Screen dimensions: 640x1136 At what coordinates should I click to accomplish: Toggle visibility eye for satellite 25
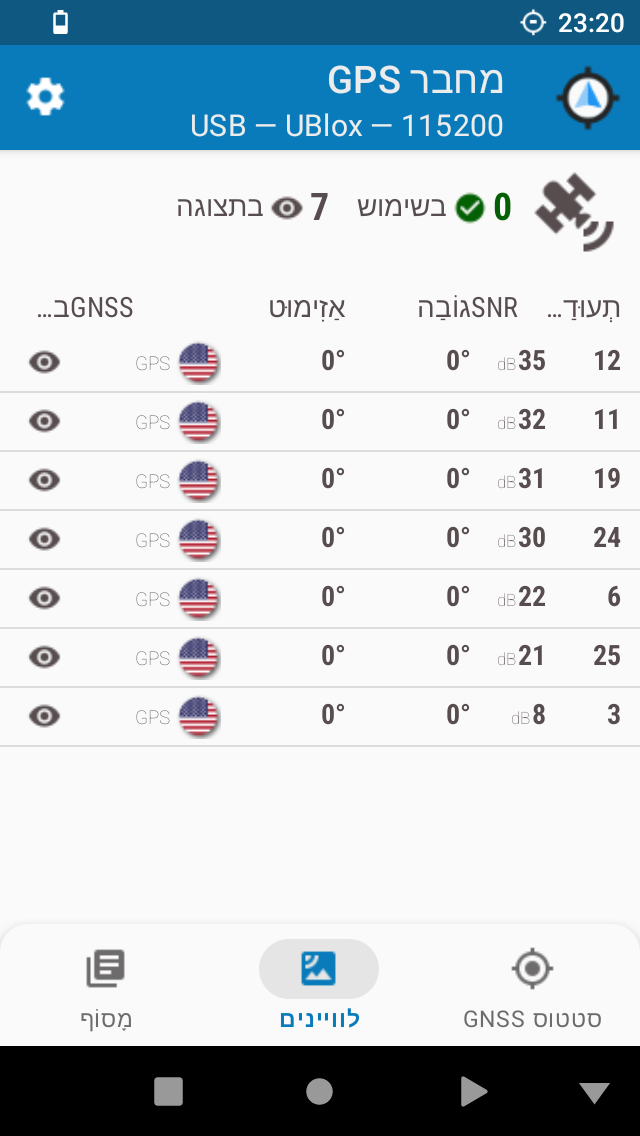pos(44,657)
